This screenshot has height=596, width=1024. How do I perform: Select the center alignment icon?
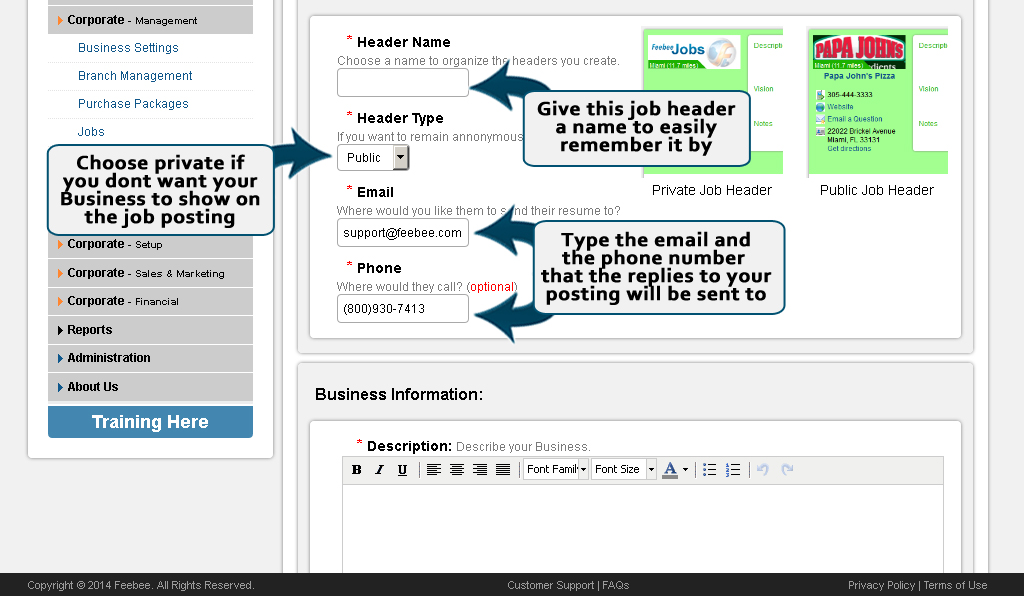[457, 469]
